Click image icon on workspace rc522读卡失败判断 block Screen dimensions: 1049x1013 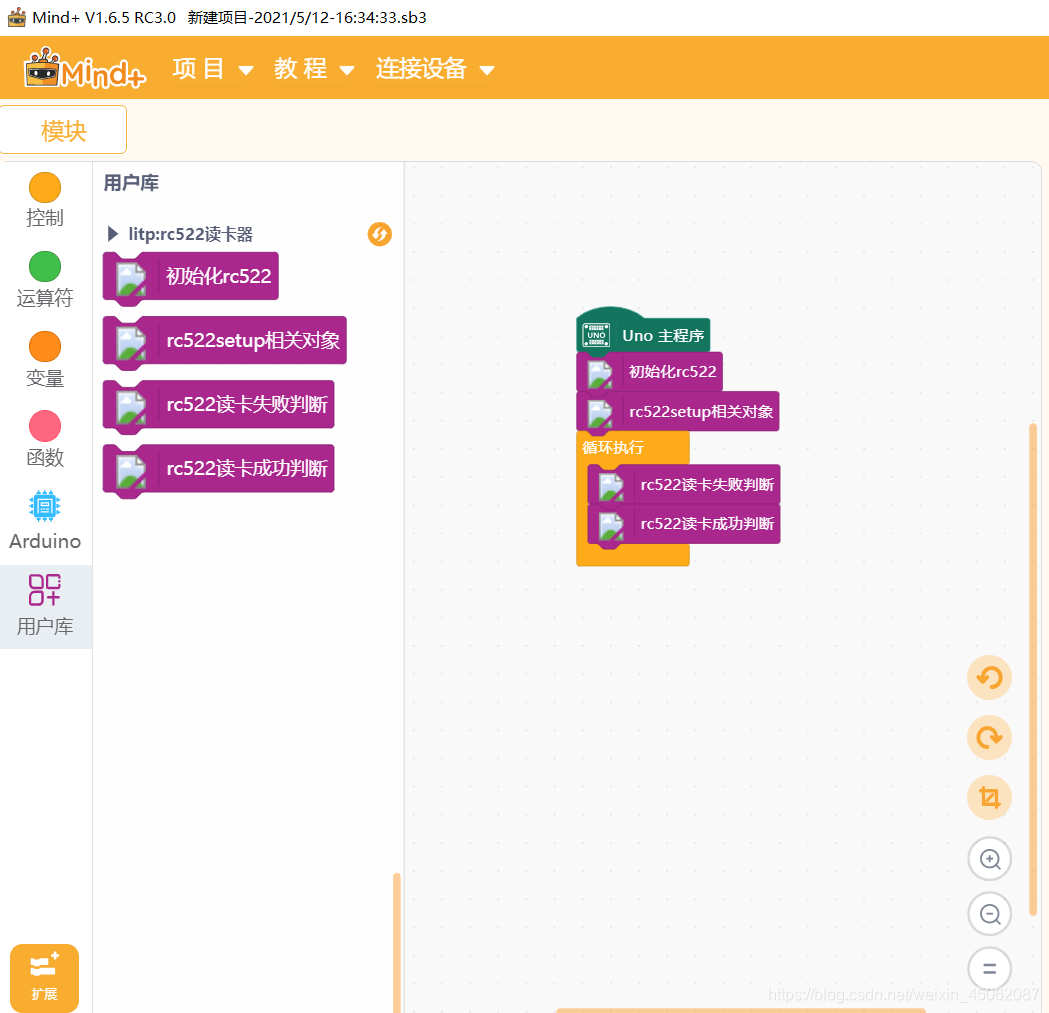[x=611, y=486]
